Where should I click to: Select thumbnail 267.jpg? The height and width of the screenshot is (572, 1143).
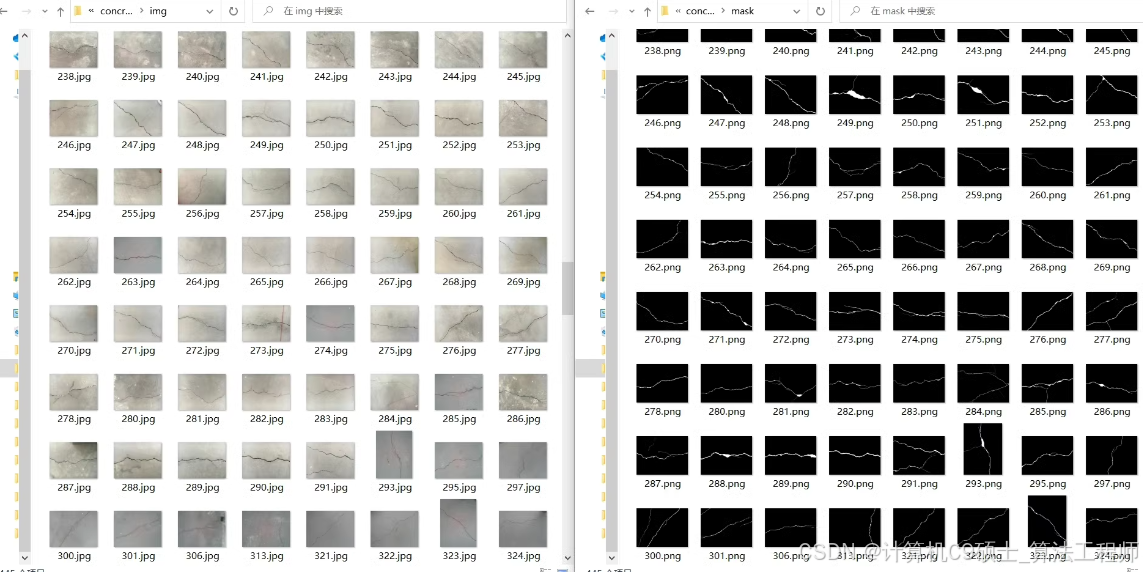point(394,255)
